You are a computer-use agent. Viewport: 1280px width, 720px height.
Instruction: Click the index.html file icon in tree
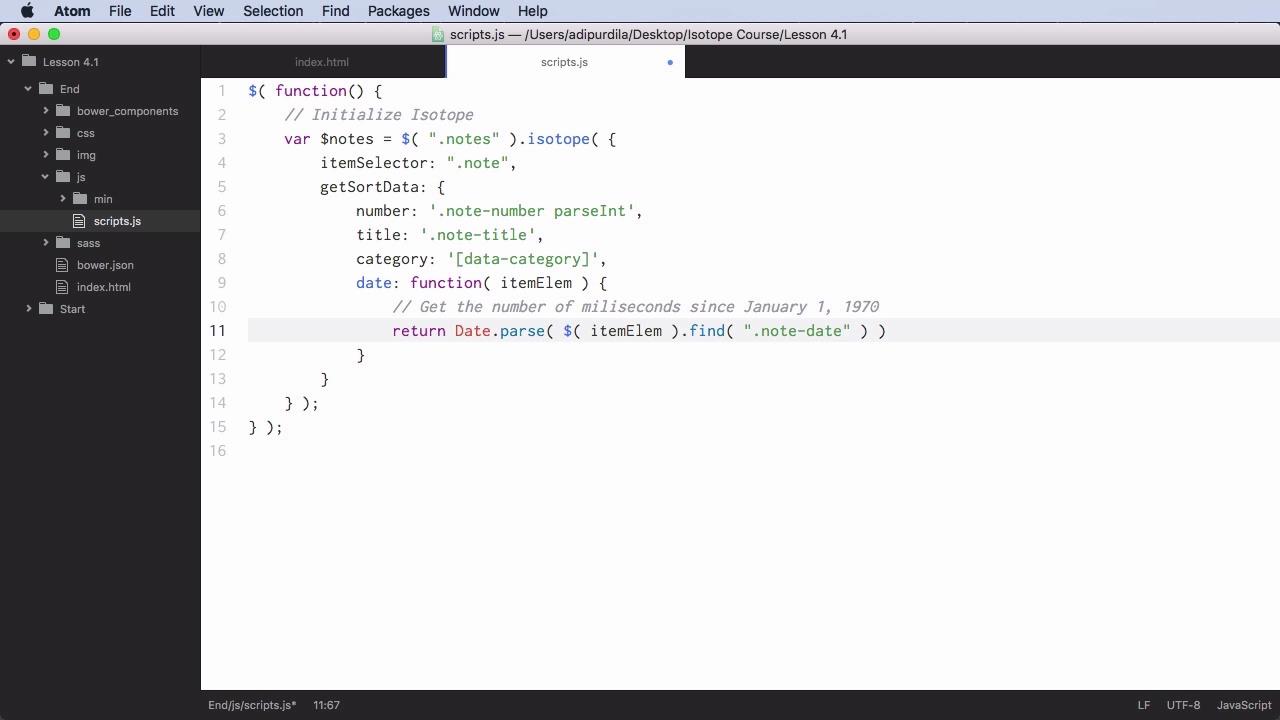(63, 287)
